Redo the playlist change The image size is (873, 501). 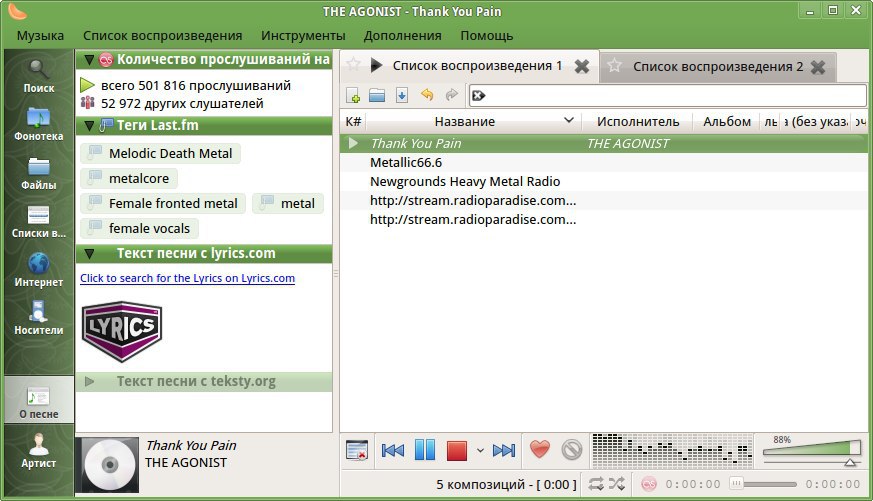click(x=451, y=95)
